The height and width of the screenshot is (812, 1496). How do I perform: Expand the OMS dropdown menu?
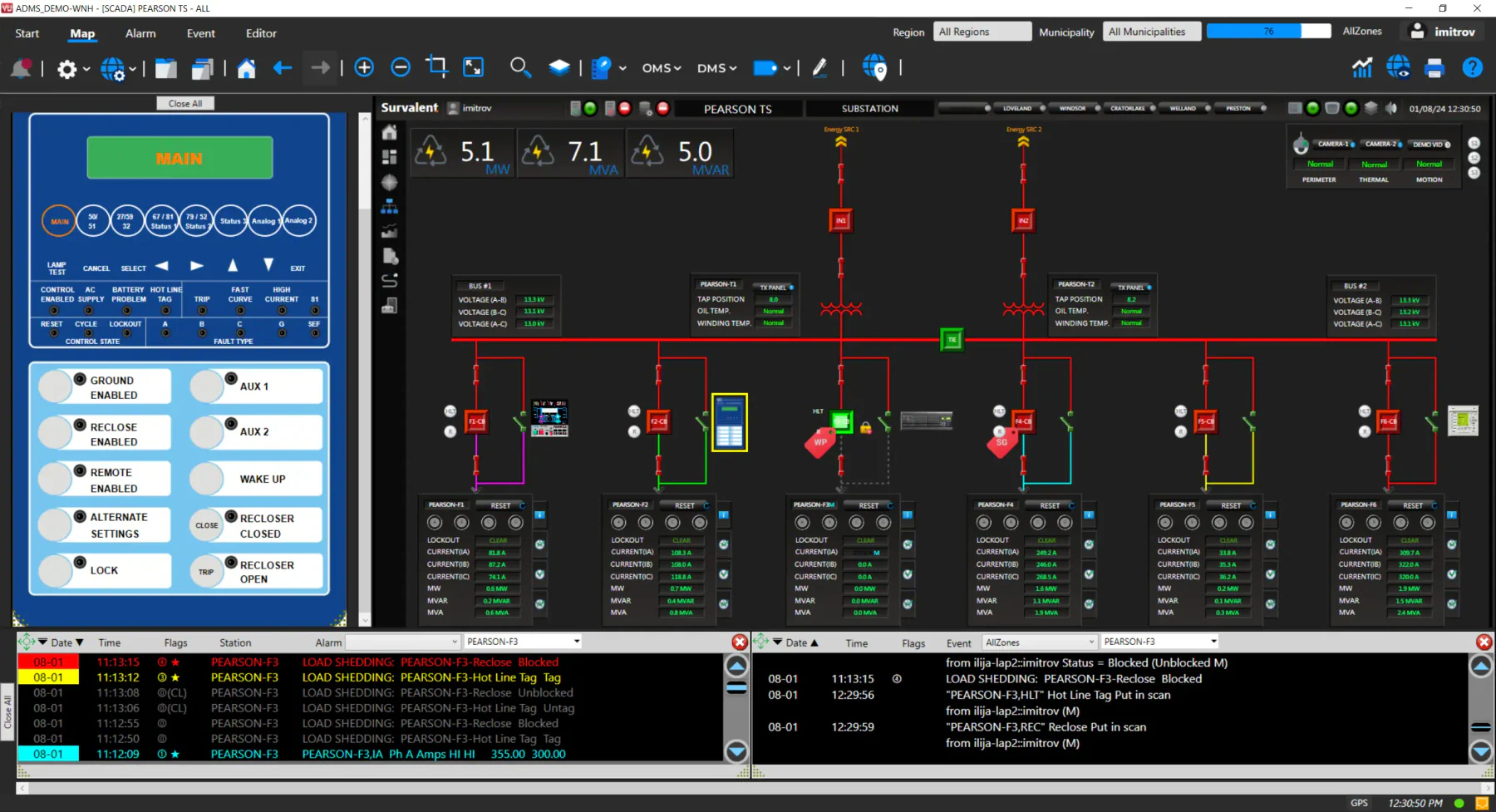tap(662, 68)
